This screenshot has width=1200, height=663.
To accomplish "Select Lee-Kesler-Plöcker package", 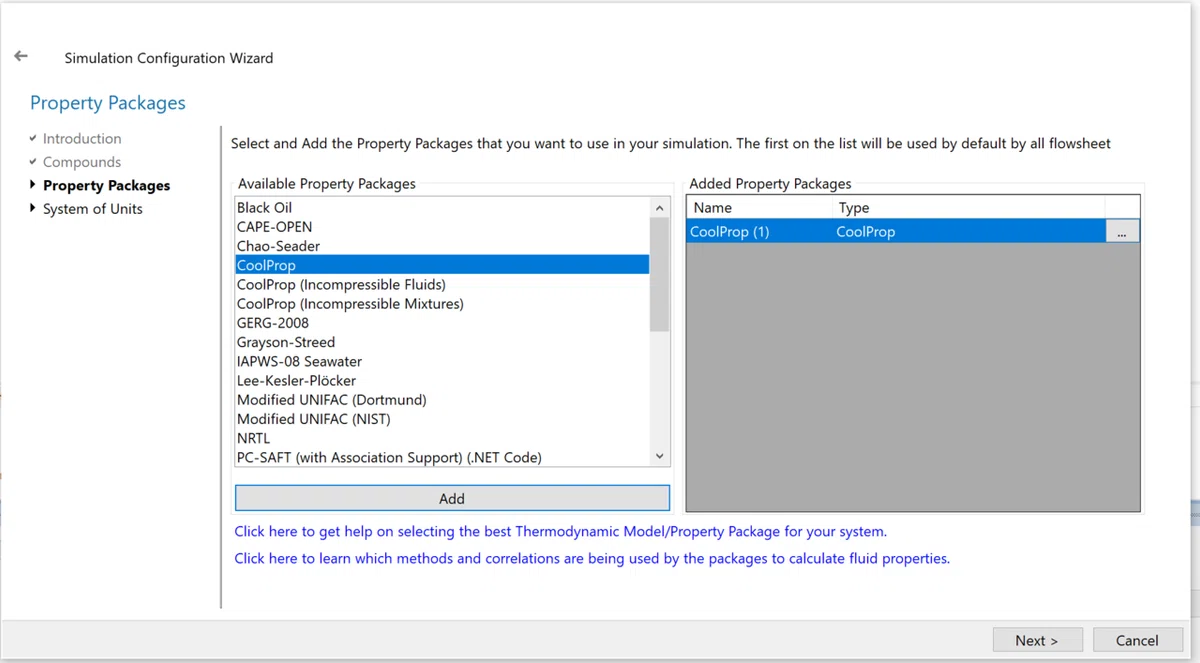I will pyautogui.click(x=442, y=380).
